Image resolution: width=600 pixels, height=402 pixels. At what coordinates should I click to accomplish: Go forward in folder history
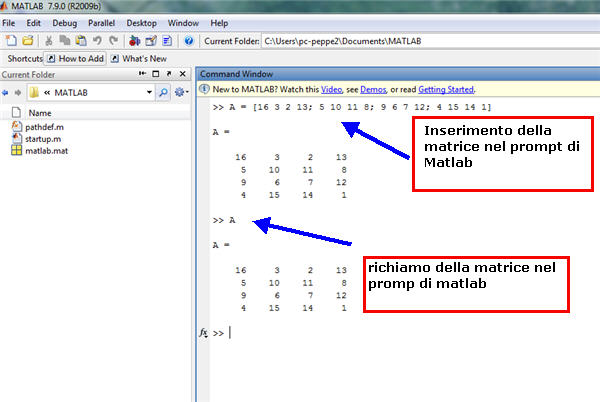tap(18, 93)
